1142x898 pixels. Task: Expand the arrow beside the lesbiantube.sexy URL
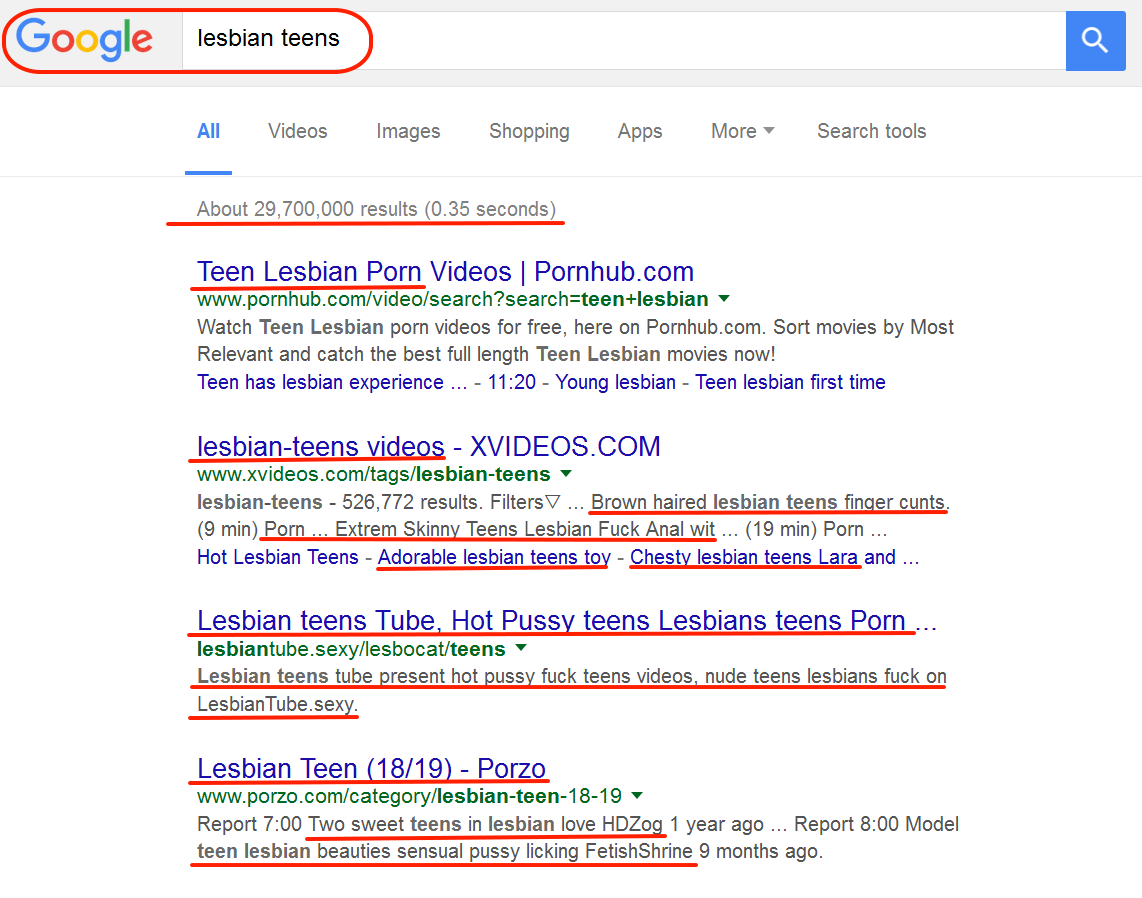(521, 647)
